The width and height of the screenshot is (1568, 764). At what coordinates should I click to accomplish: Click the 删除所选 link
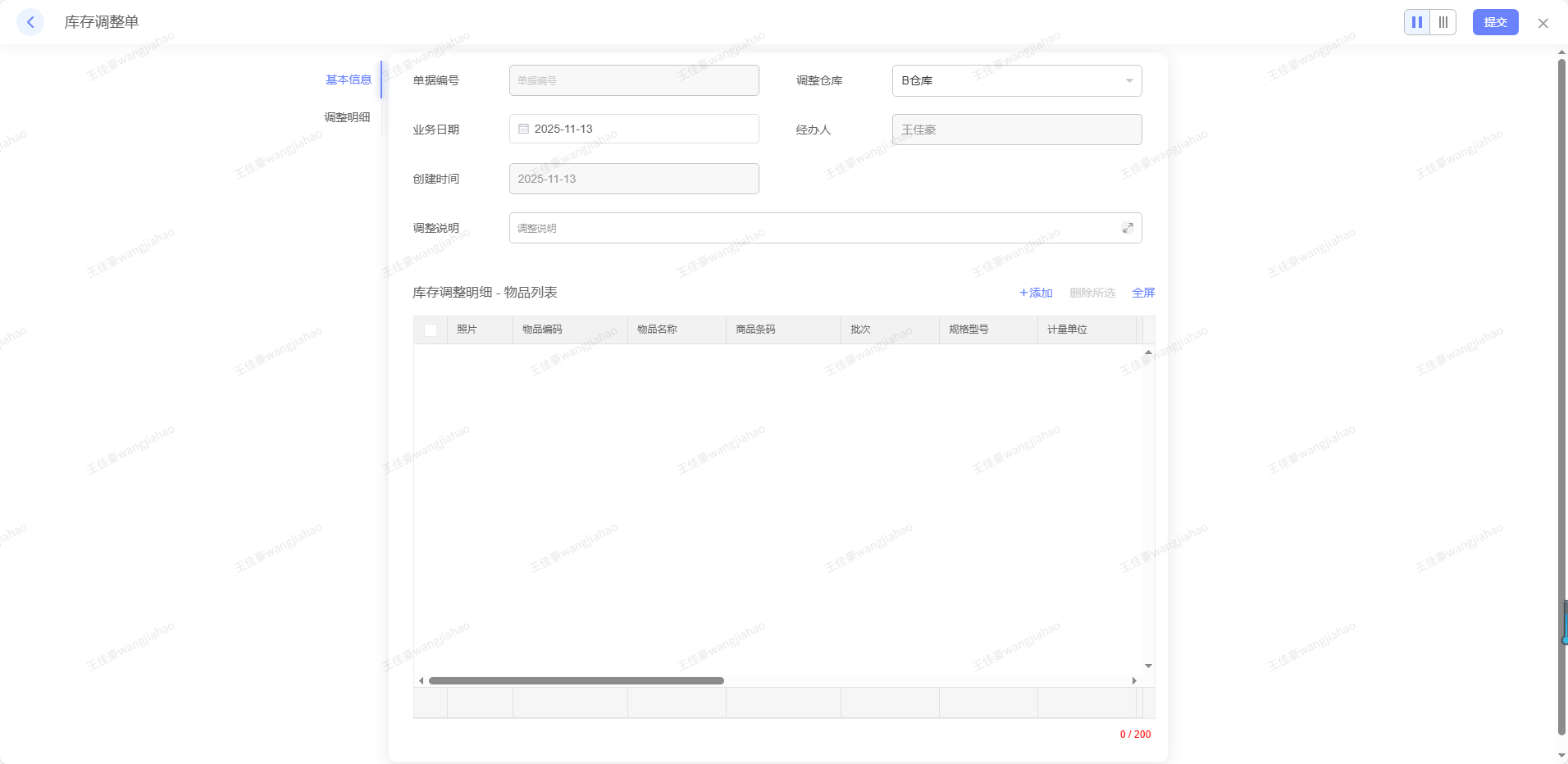[x=1092, y=293]
